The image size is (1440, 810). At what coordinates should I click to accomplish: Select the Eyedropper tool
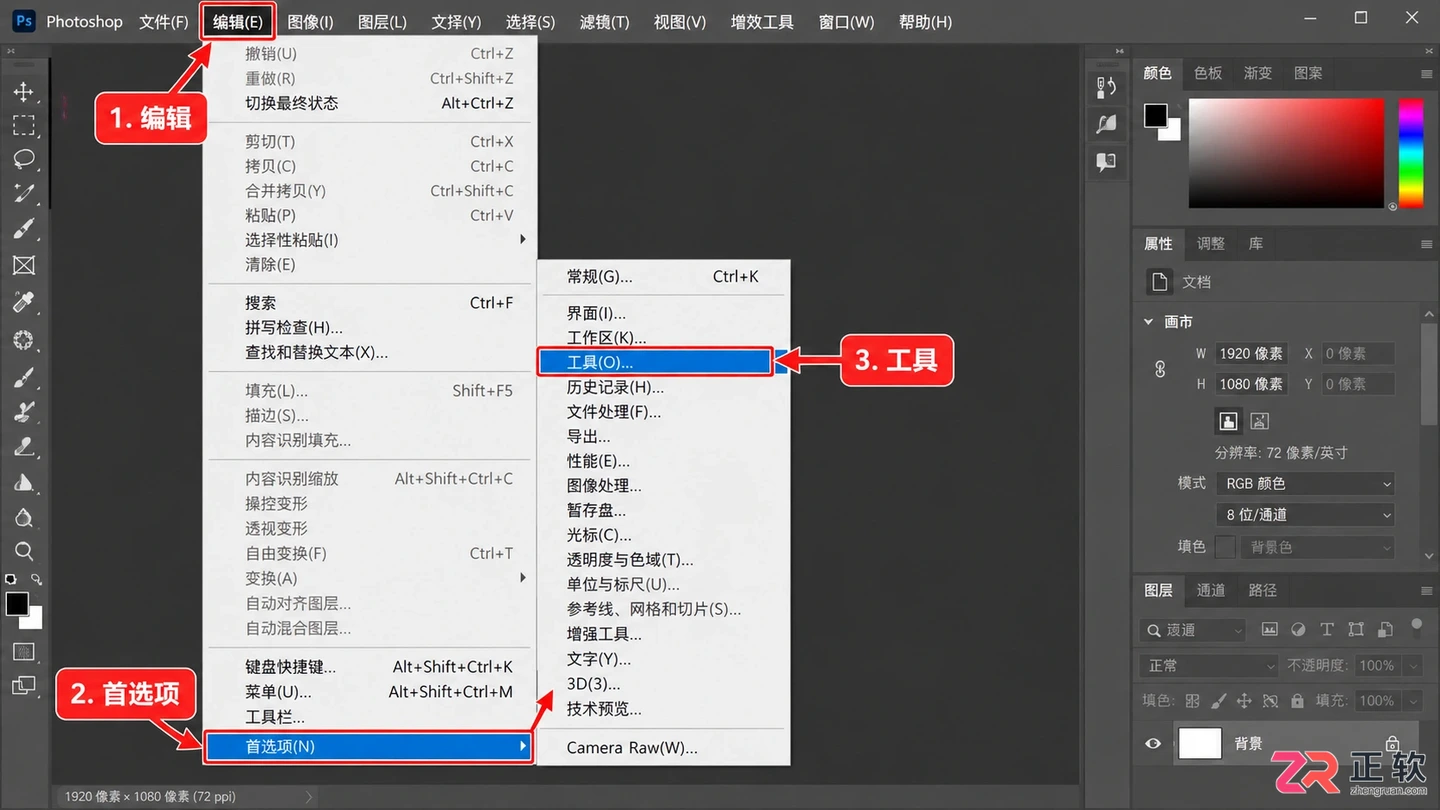23,301
